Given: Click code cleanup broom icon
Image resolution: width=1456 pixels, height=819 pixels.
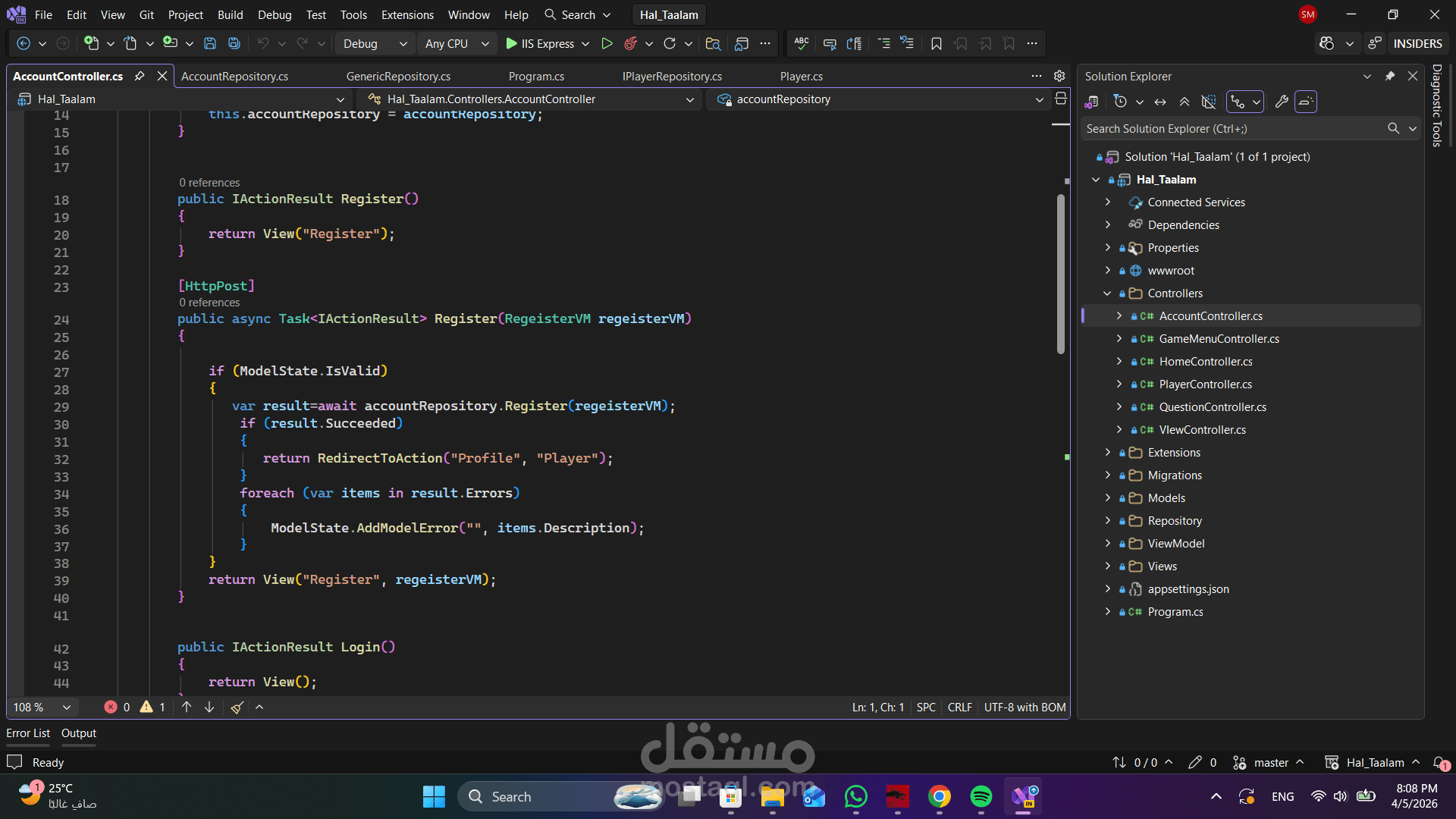Looking at the screenshot, I should coord(237,708).
